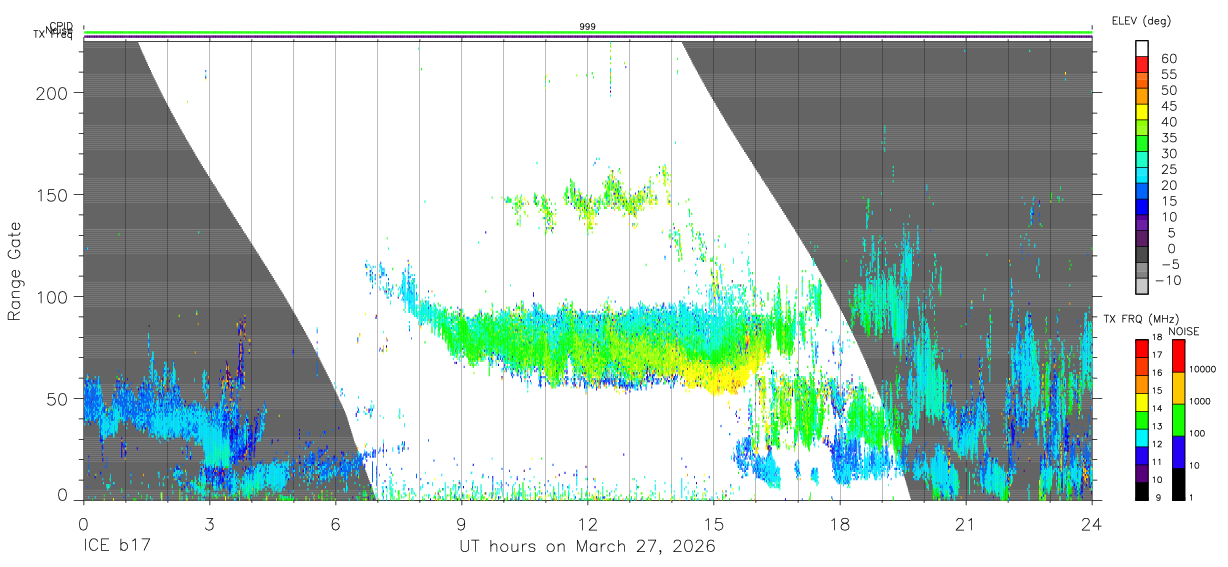Viewport: 1228px width, 567px height.
Task: Select the red segment of the ELEV color bar
Action: click(x=1143, y=64)
